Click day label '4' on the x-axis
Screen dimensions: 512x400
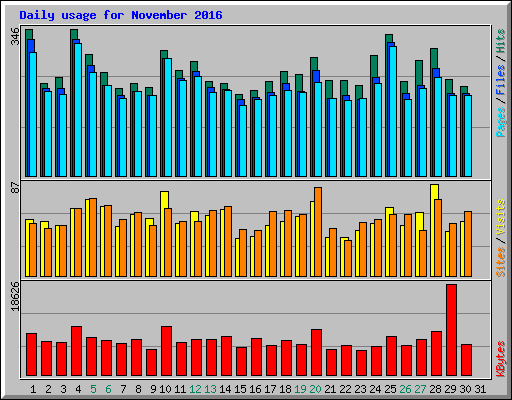point(78,389)
